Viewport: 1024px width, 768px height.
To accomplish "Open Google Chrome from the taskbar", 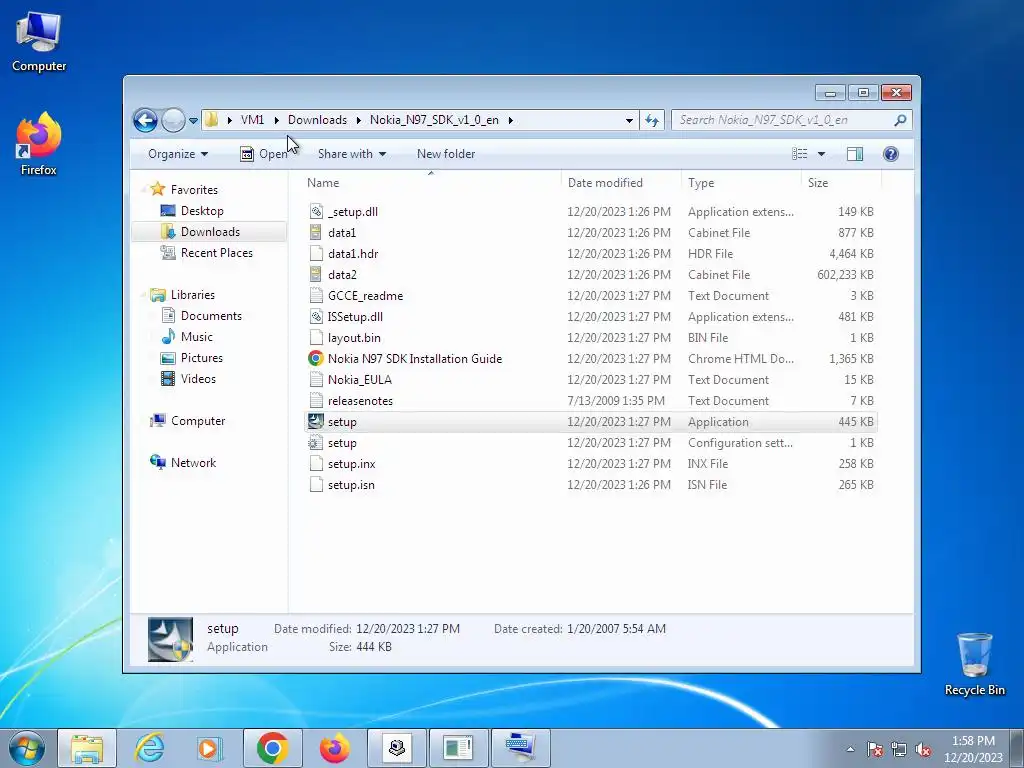I will pos(272,748).
